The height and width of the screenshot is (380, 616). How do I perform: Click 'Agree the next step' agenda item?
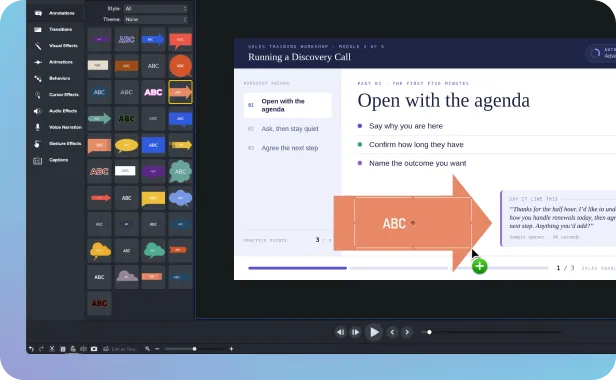tap(290, 148)
